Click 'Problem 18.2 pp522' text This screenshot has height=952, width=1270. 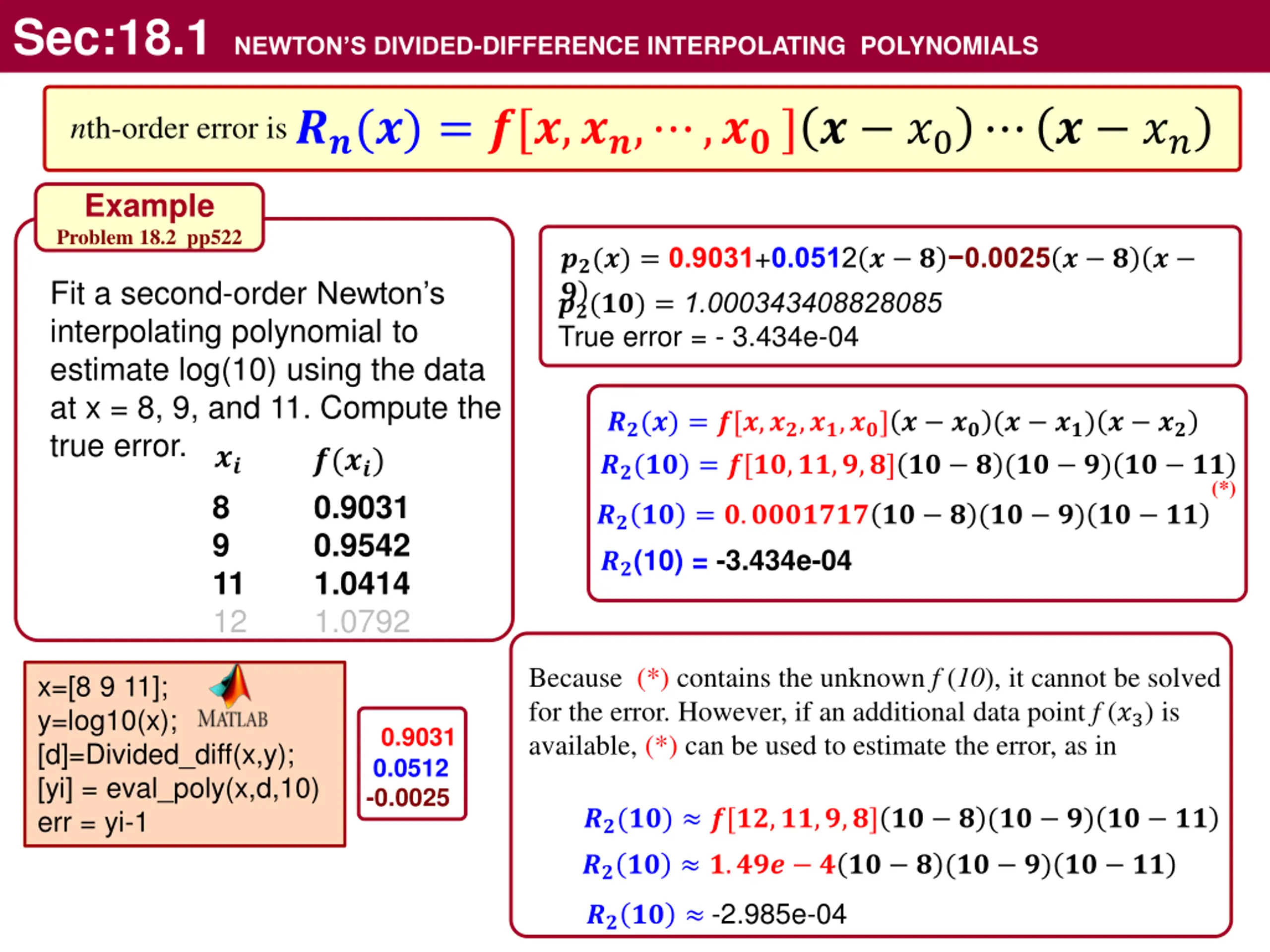pos(149,238)
